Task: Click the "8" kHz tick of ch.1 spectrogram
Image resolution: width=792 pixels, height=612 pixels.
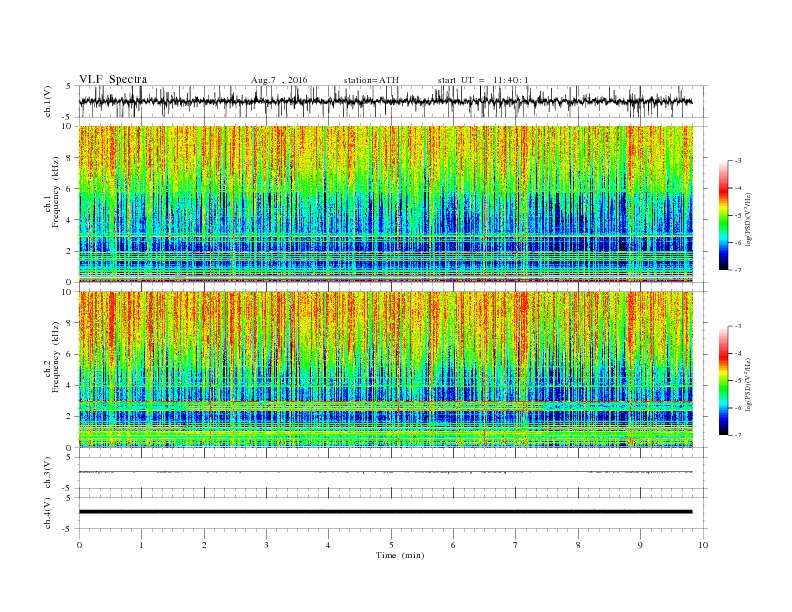Action: tap(70, 158)
